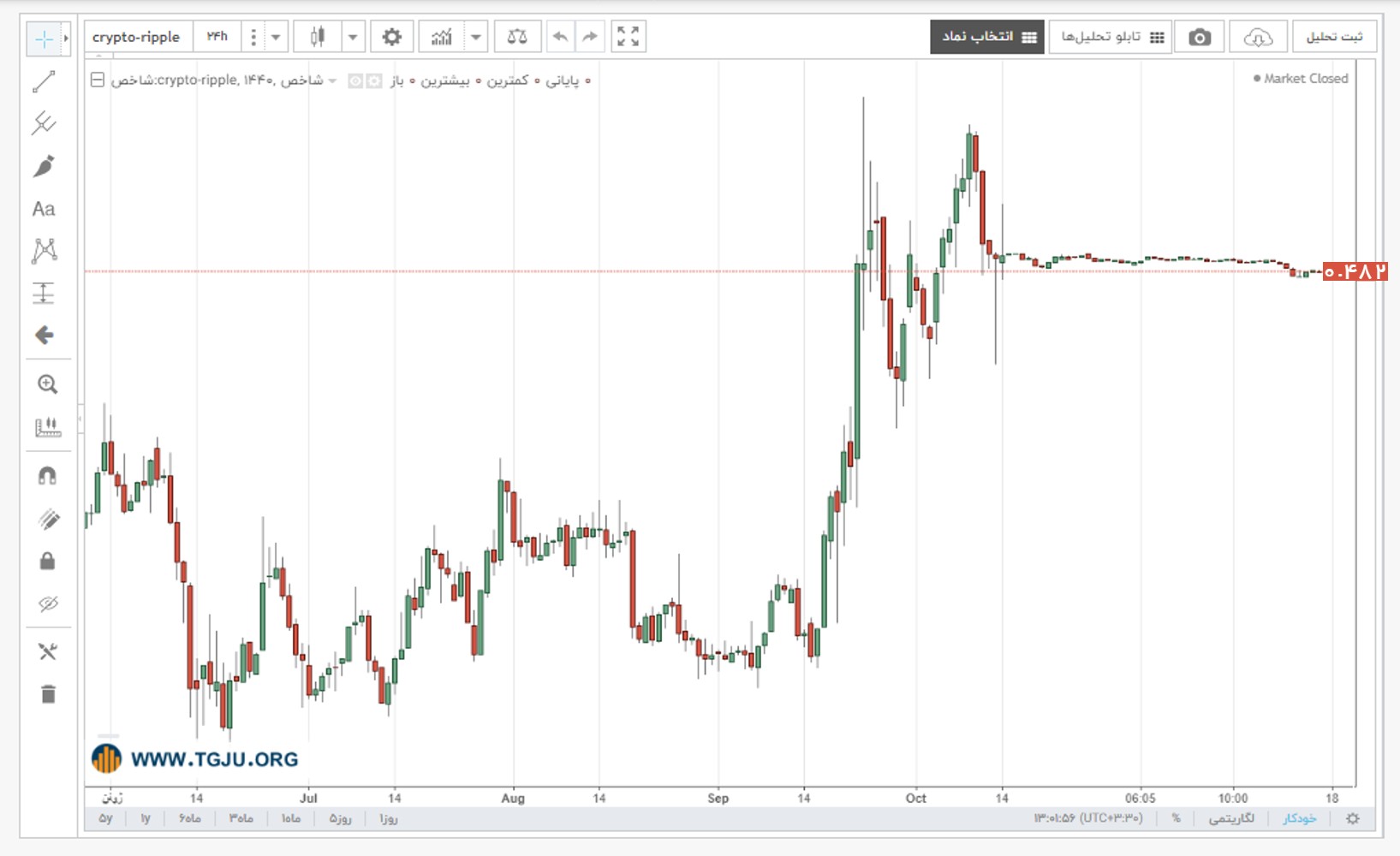Image resolution: width=1400 pixels, height=856 pixels.
Task: Open the candlestick chart style button
Action: pos(318,37)
